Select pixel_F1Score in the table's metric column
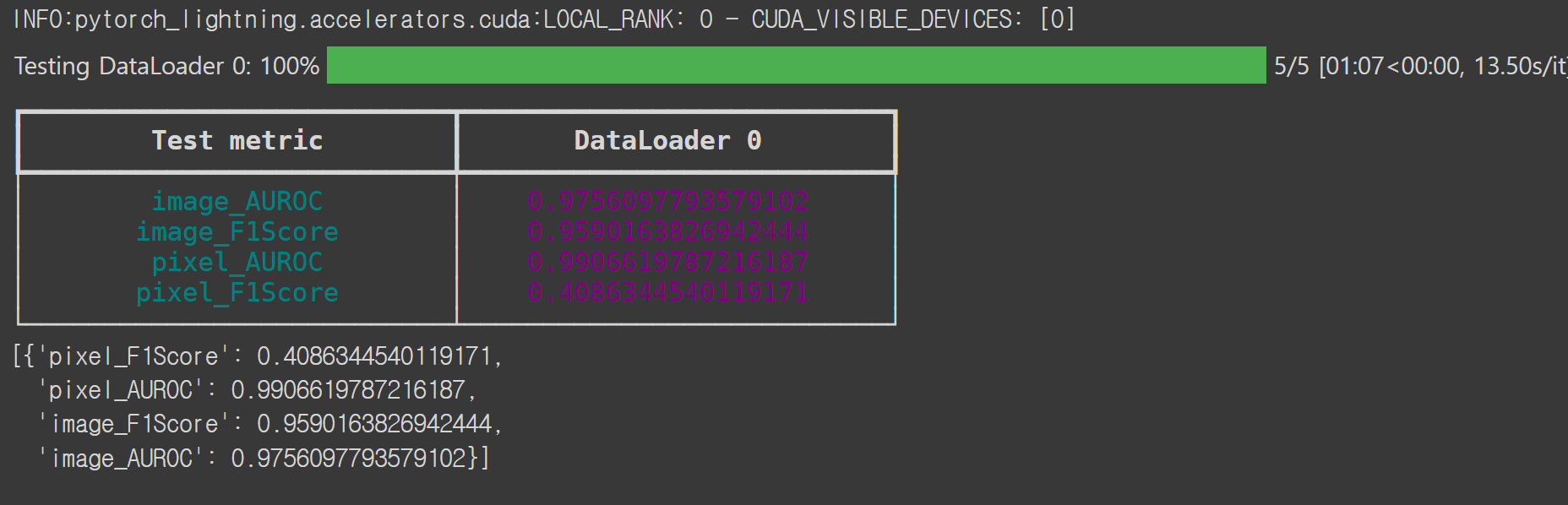Image resolution: width=1568 pixels, height=505 pixels. [x=237, y=292]
